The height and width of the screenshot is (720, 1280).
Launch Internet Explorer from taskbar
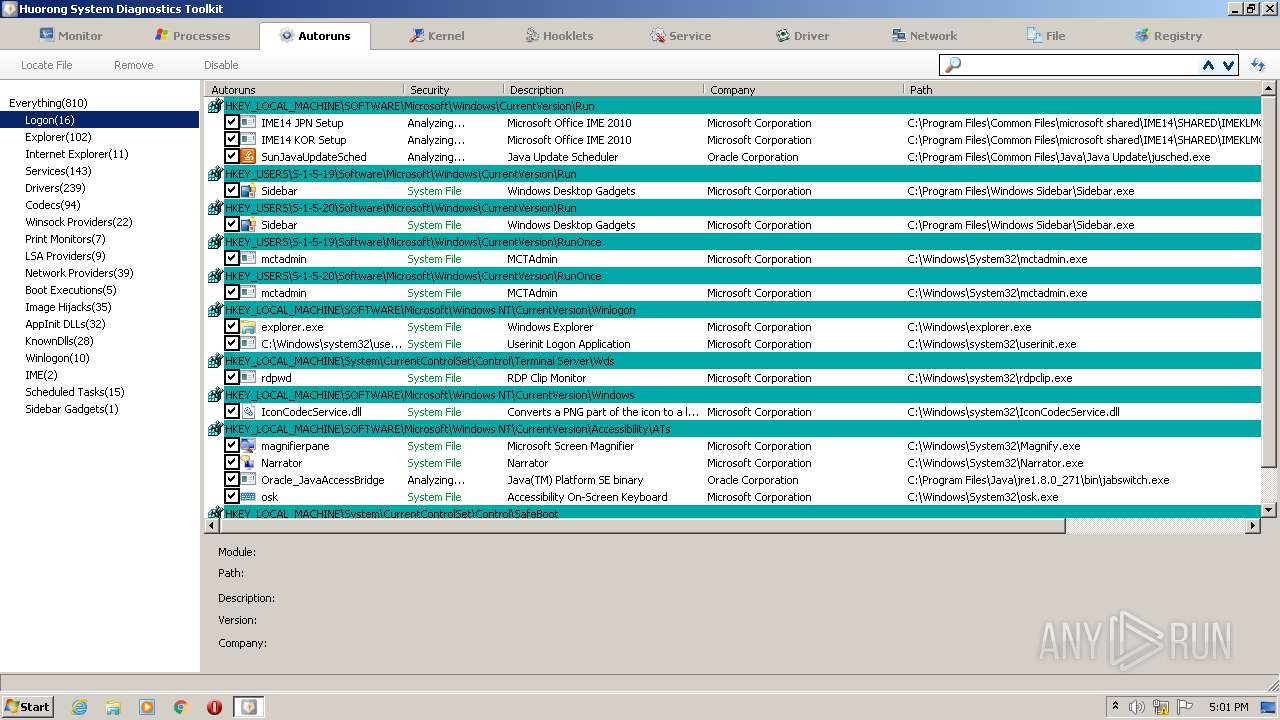click(x=79, y=707)
